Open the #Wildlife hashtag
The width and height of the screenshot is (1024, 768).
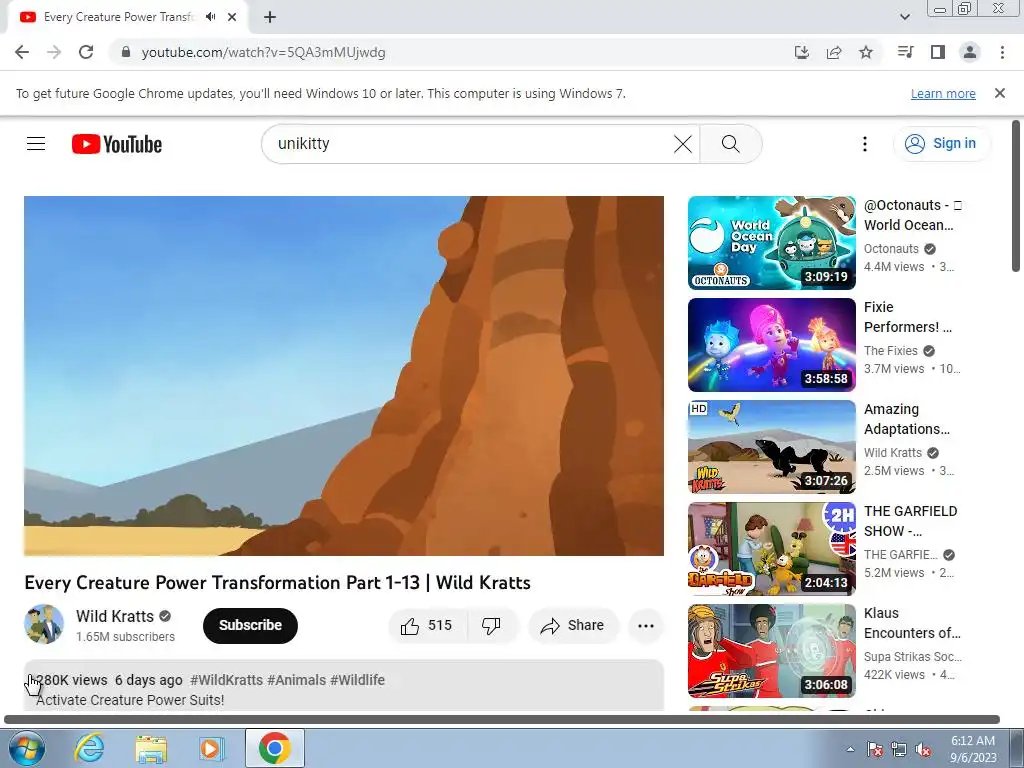point(357,680)
